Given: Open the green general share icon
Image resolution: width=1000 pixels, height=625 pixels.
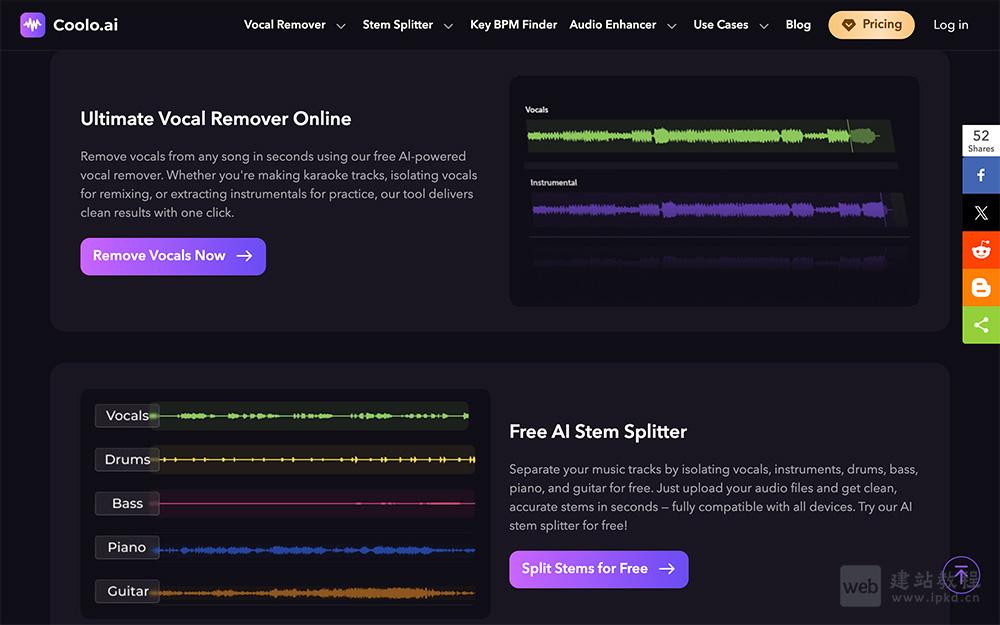Looking at the screenshot, I should coord(981,325).
